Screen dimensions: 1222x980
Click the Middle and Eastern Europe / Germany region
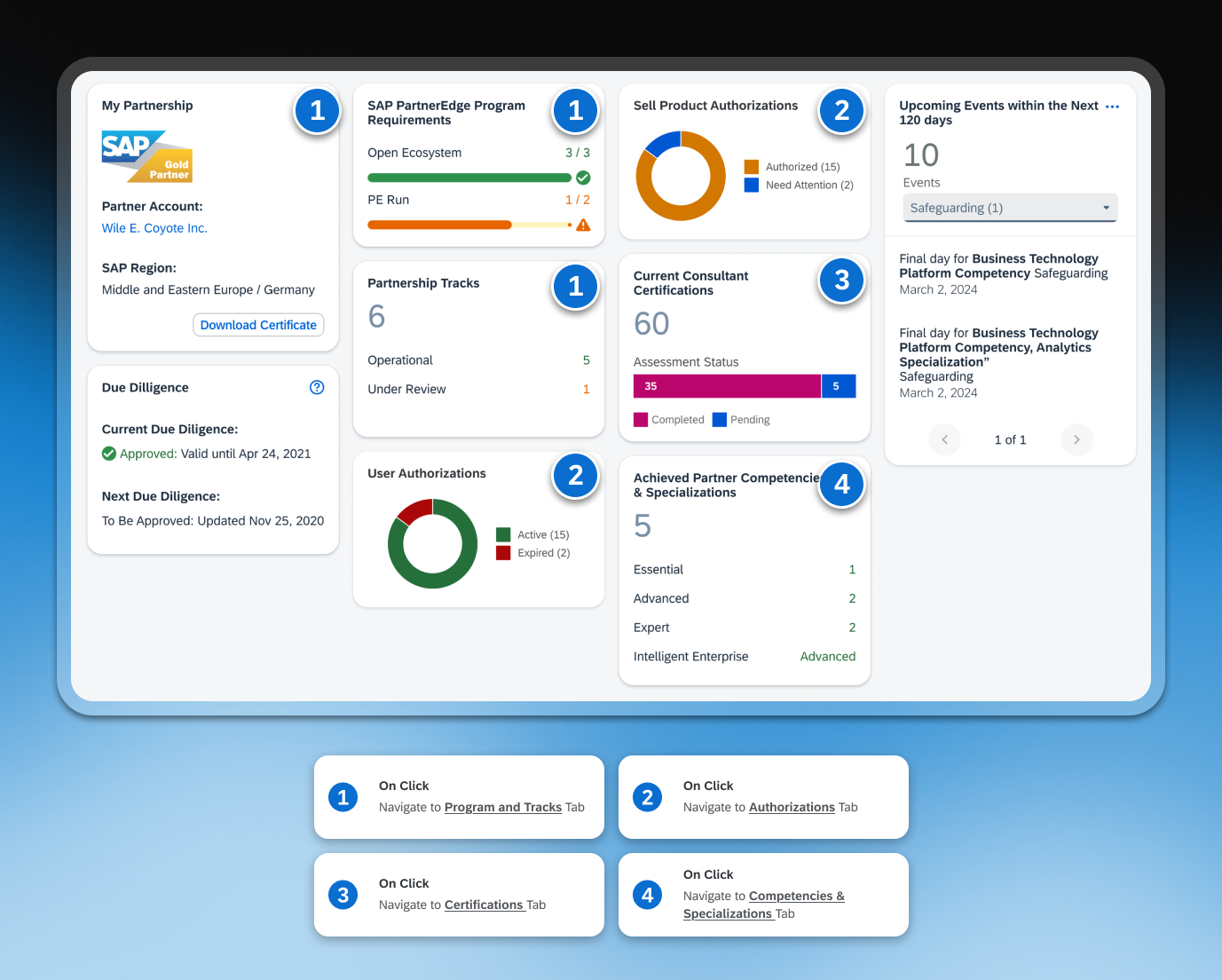209,290
